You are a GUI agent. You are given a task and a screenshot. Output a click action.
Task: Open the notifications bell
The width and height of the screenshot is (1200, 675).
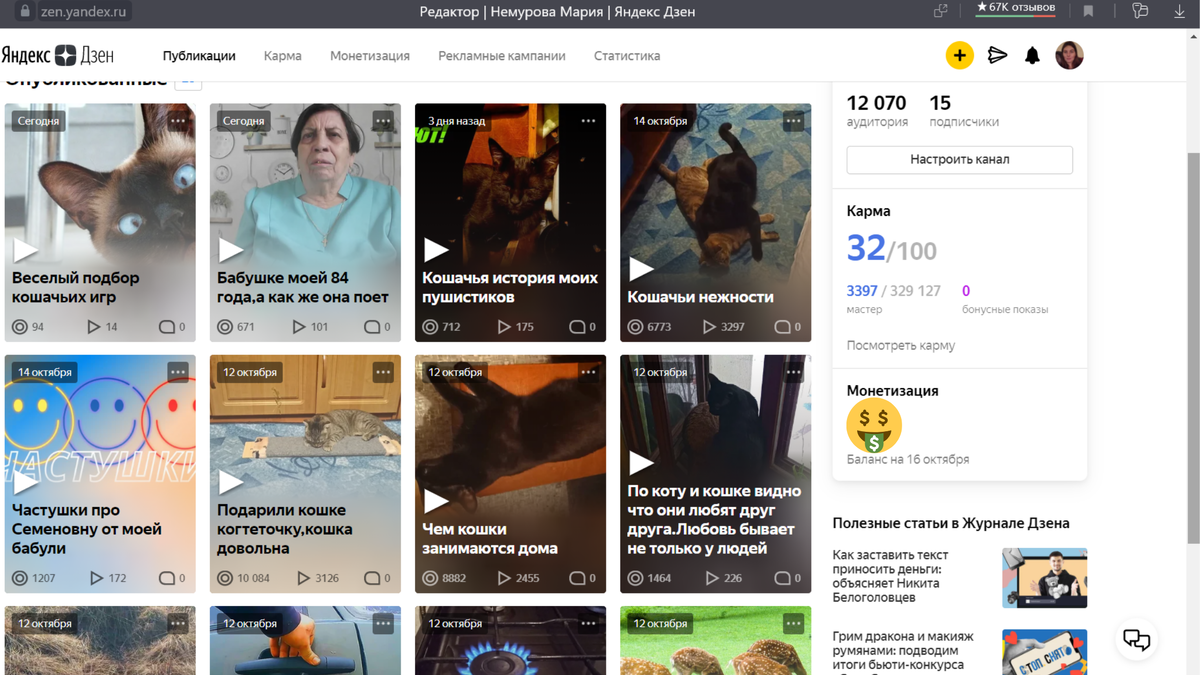pos(1032,56)
